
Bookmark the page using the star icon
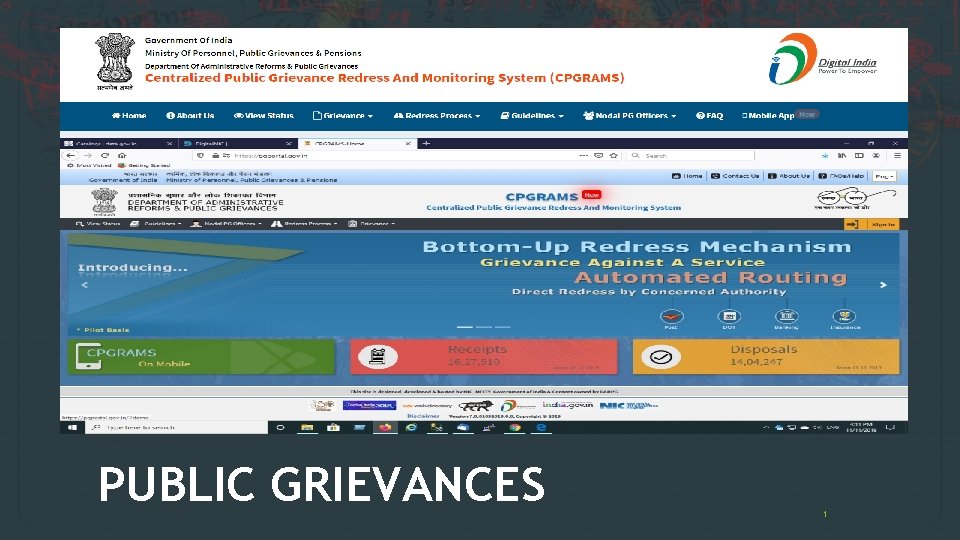pos(613,156)
